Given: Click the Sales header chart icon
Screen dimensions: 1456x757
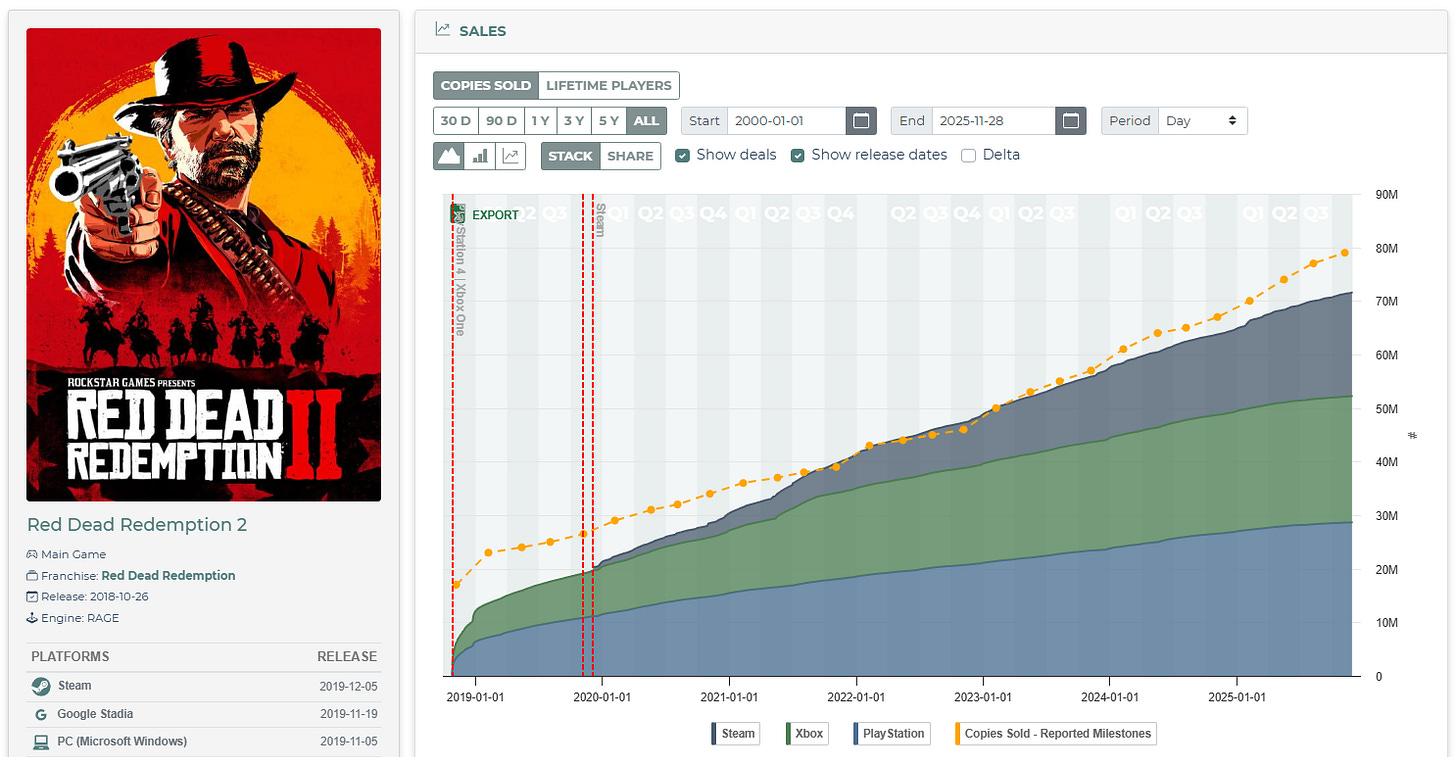Looking at the screenshot, I should point(443,30).
